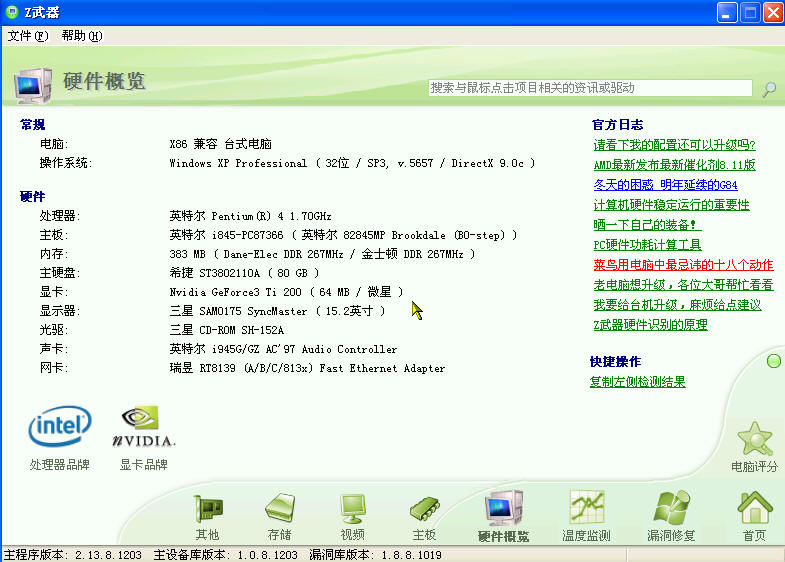Open link 老电脑想升级,各位大哥帮忙看看
This screenshot has height=562, width=785.
[x=683, y=285]
